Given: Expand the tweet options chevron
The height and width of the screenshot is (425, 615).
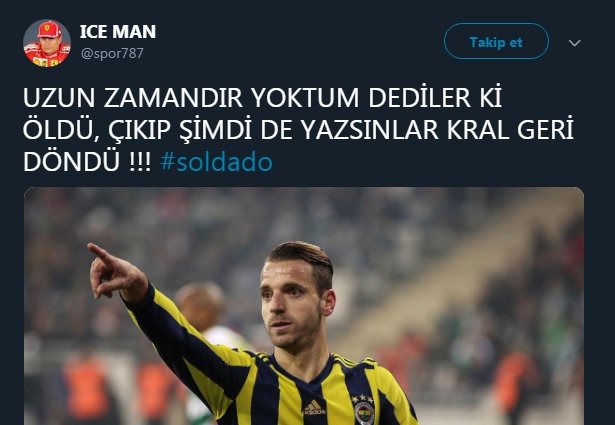Looking at the screenshot, I should coord(575,43).
